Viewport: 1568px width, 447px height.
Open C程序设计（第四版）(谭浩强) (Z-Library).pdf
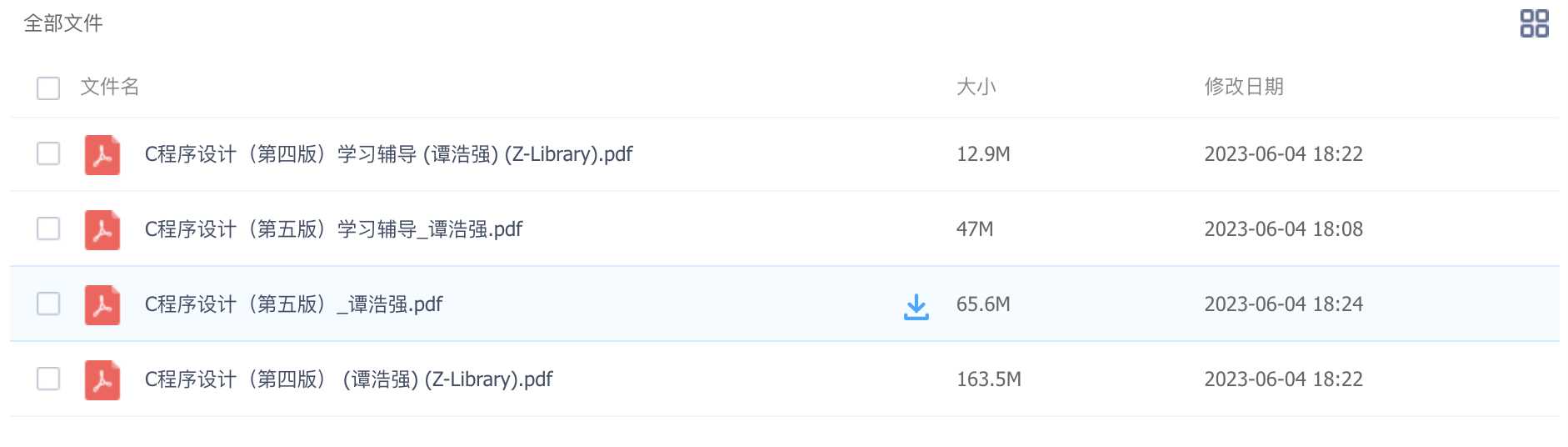point(348,379)
